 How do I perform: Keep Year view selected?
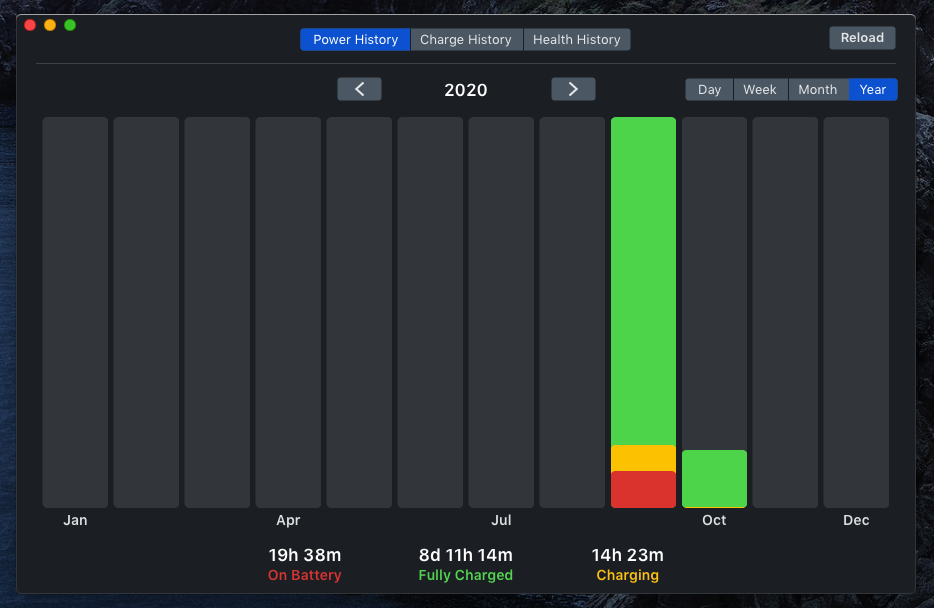click(872, 89)
